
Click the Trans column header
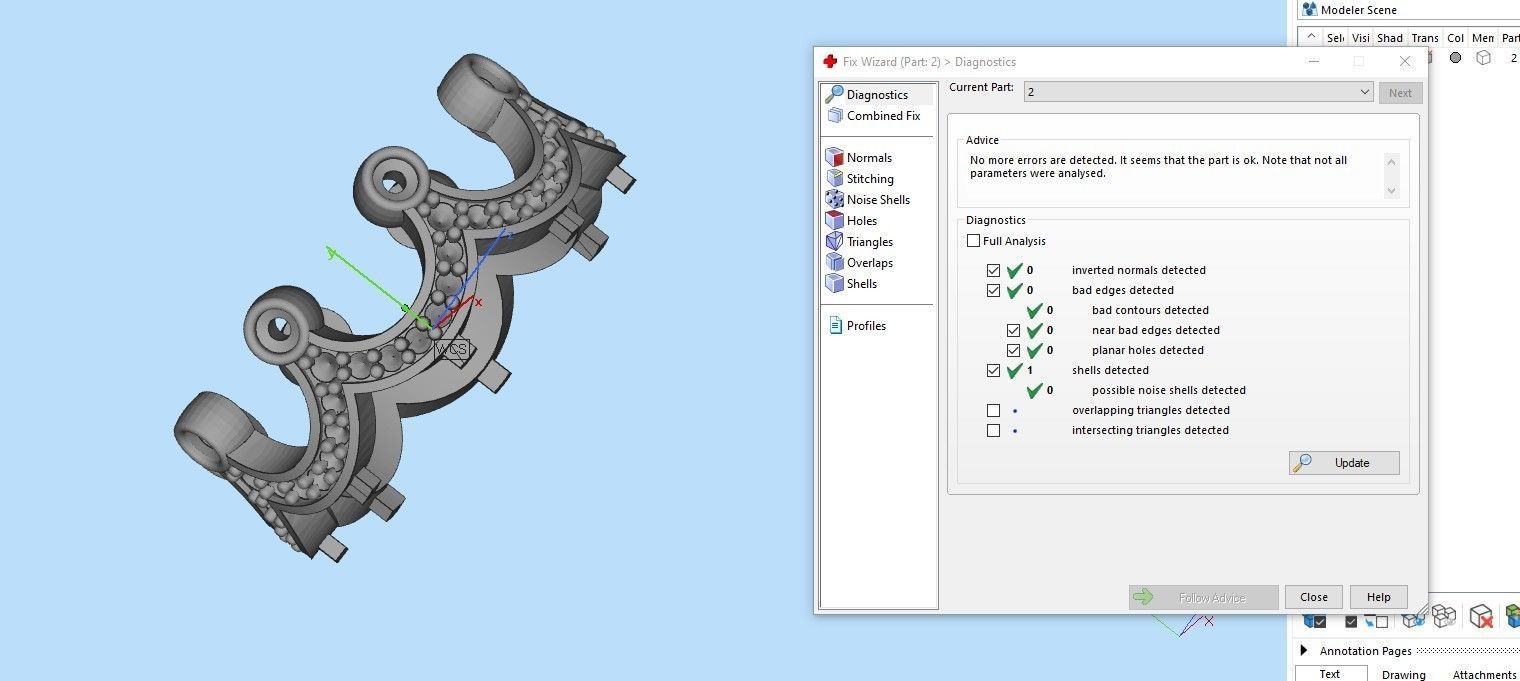(x=1424, y=38)
